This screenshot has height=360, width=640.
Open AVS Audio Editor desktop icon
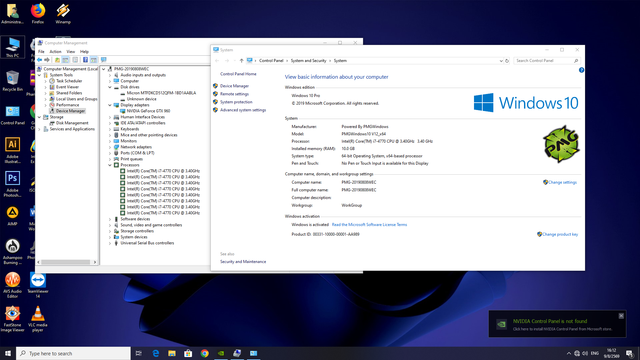point(12,285)
